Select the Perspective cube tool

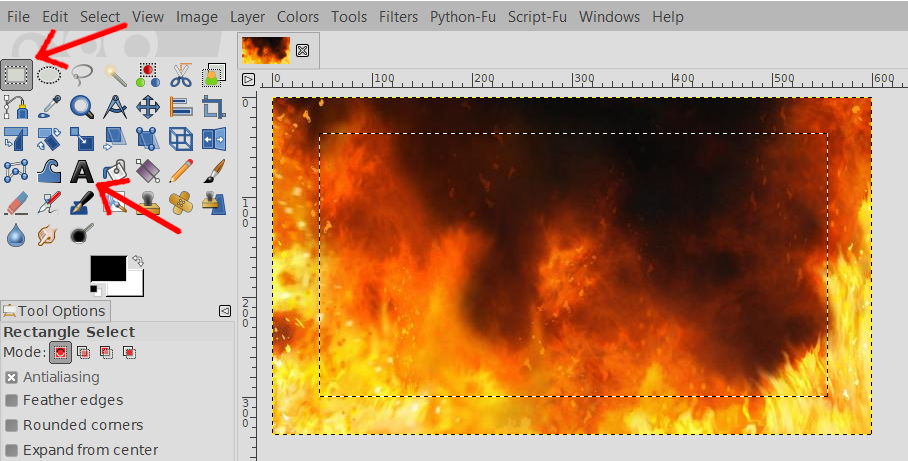click(x=181, y=139)
